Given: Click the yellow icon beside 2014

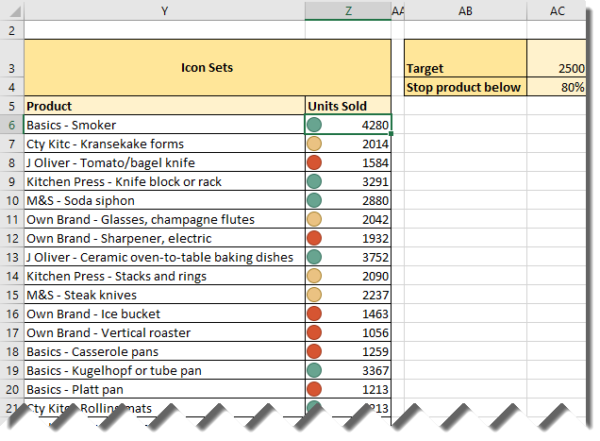Looking at the screenshot, I should pyautogui.click(x=314, y=144).
